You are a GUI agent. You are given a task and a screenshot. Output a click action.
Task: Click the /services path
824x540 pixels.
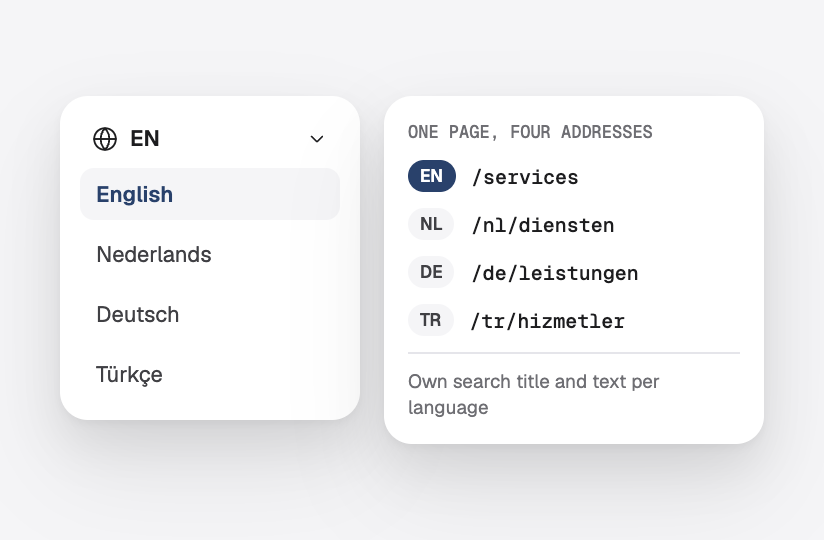[525, 177]
